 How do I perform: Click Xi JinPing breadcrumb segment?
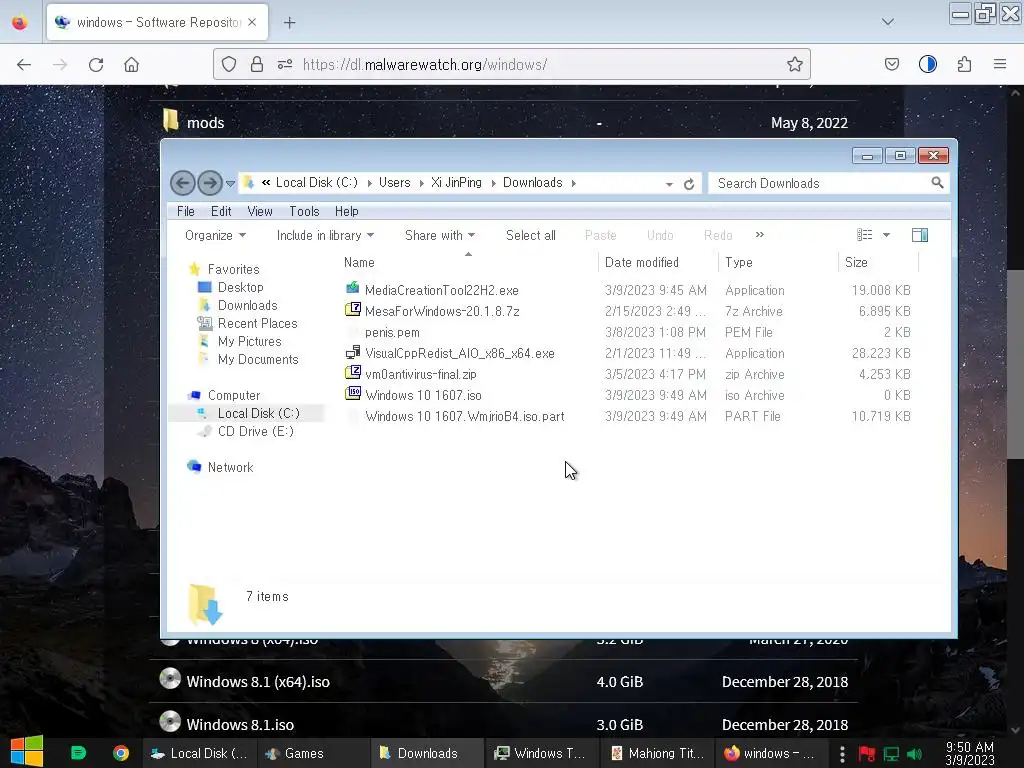pyautogui.click(x=456, y=182)
